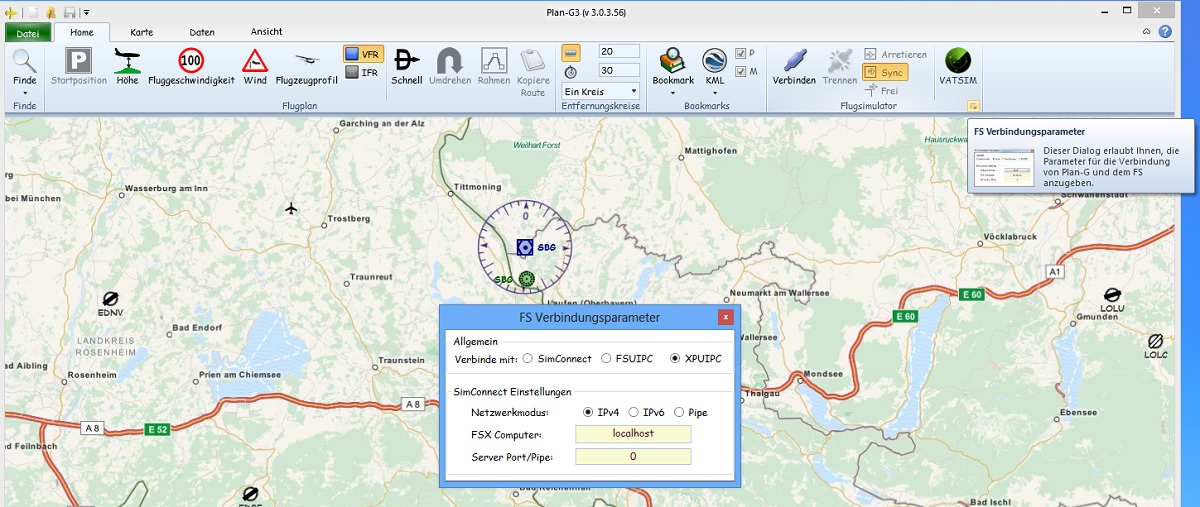Screen dimensions: 1200x507
Task: Open the Wind warning-sign tool
Action: [255, 59]
